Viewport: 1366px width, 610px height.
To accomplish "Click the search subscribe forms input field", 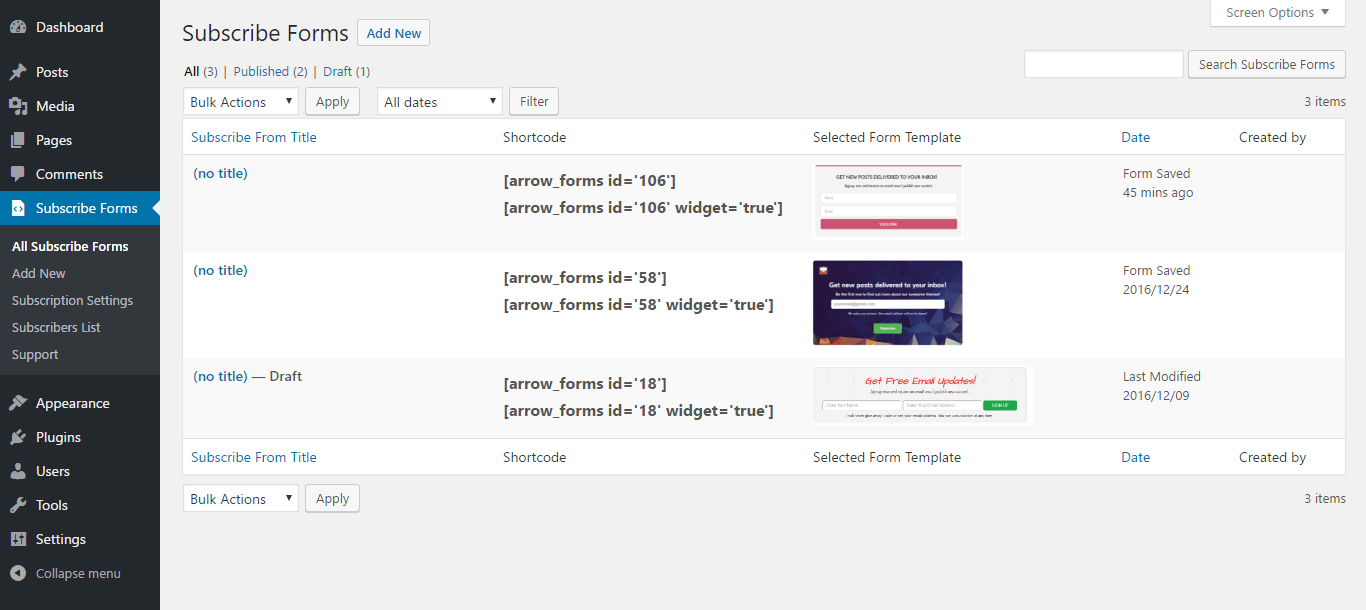I will click(1104, 64).
